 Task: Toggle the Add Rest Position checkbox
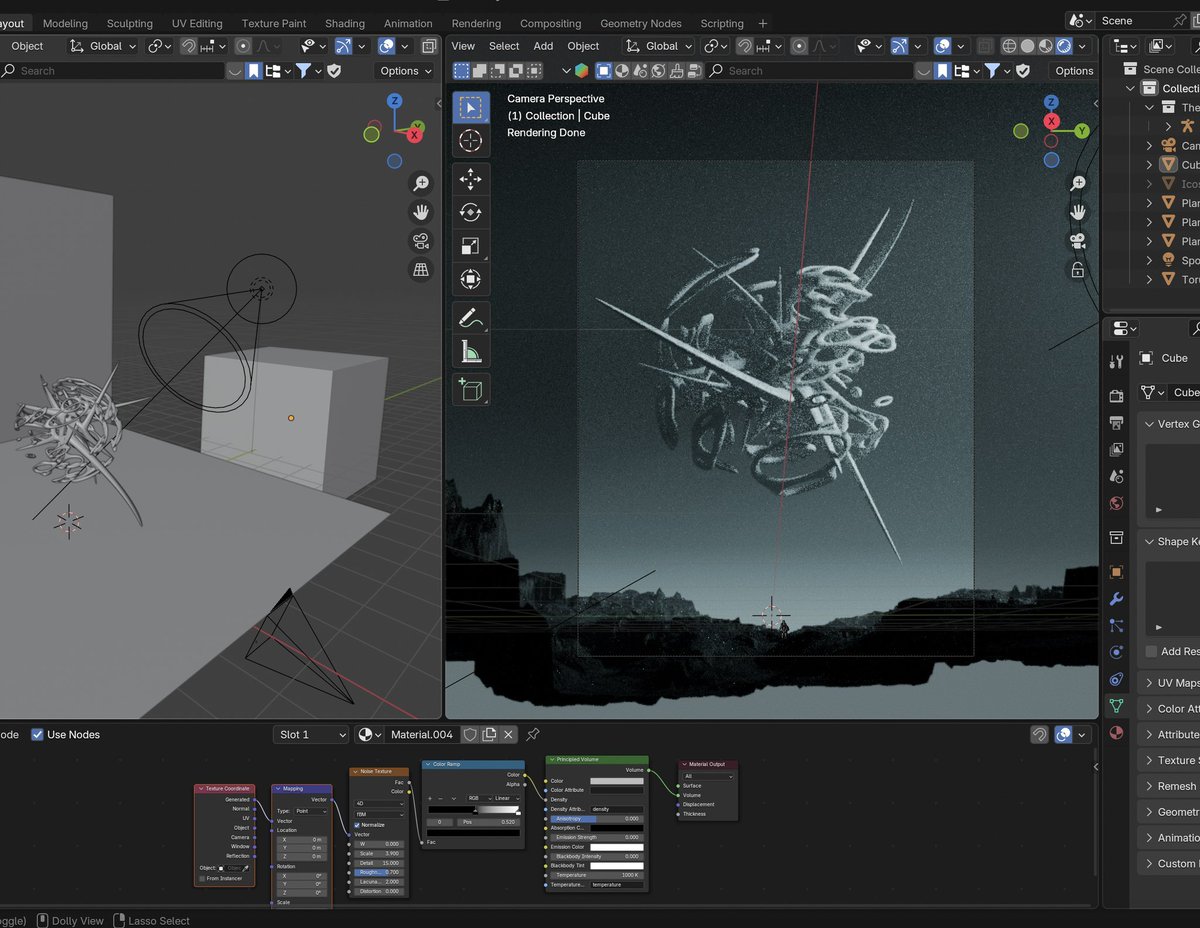pyautogui.click(x=1151, y=651)
